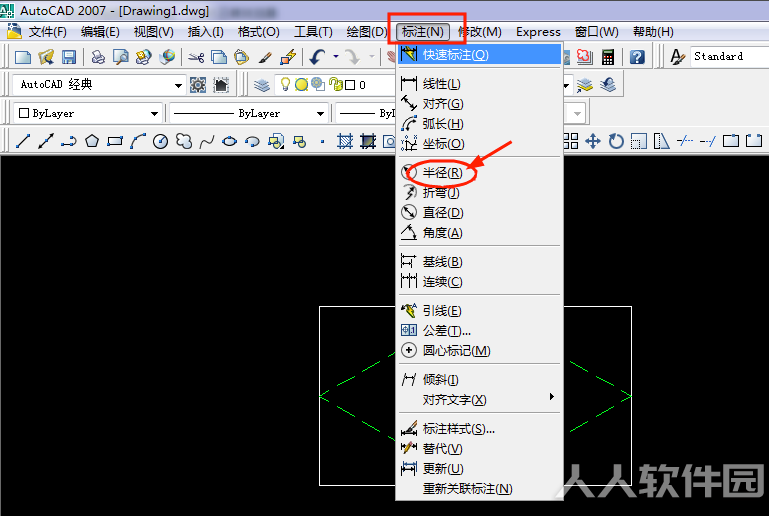Select the Scale modify tool
Screen dimensions: 769x516
(x=639, y=141)
